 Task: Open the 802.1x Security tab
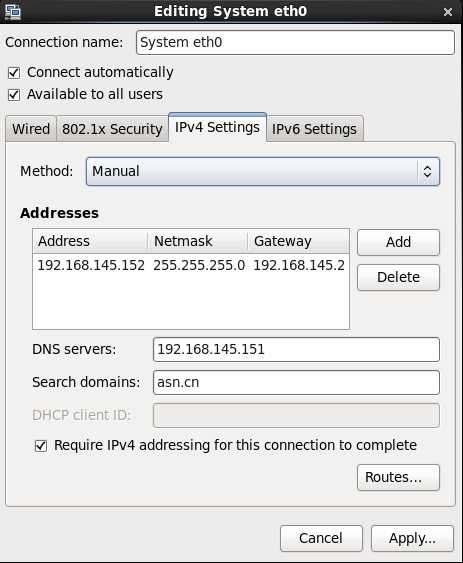pyautogui.click(x=112, y=129)
